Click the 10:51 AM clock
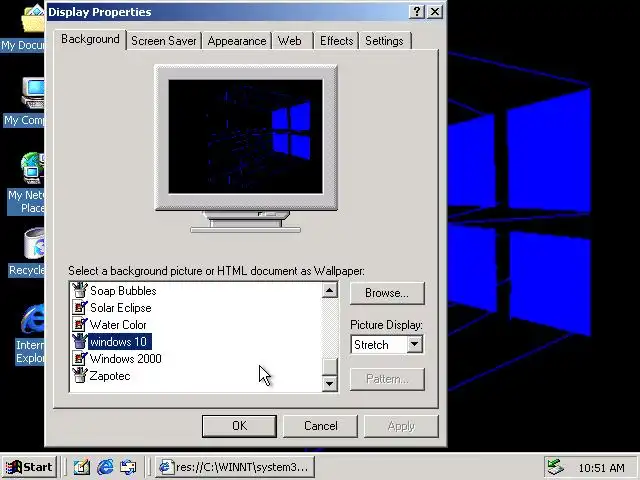 (x=601, y=468)
